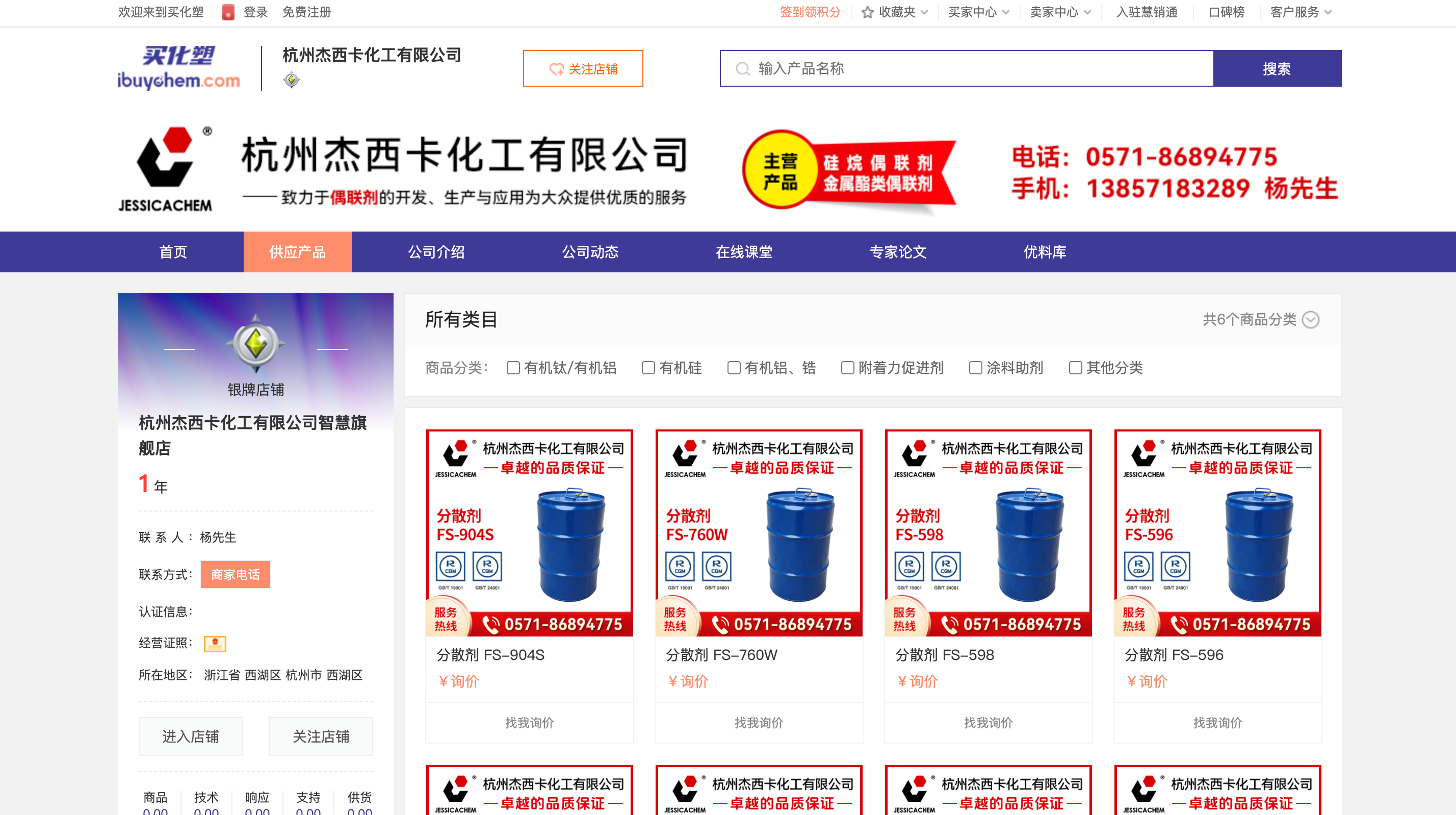The width and height of the screenshot is (1456, 815).
Task: Click the small medal icon under the company name
Action: click(291, 80)
